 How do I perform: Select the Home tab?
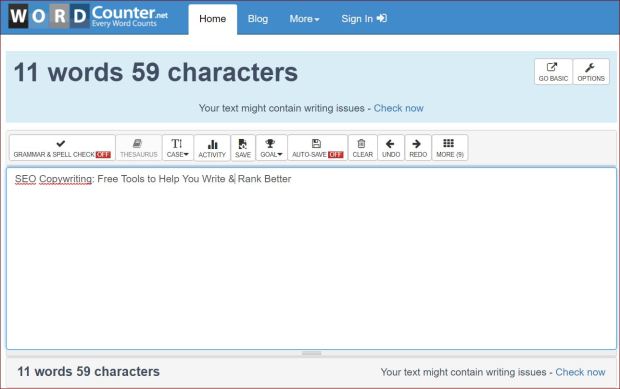point(213,19)
